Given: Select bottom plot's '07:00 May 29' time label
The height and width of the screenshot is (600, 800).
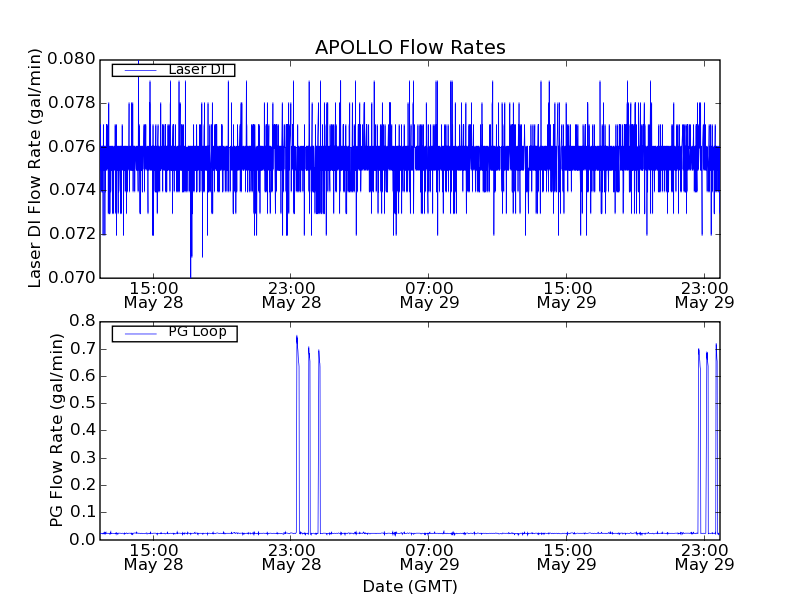Looking at the screenshot, I should (428, 557).
